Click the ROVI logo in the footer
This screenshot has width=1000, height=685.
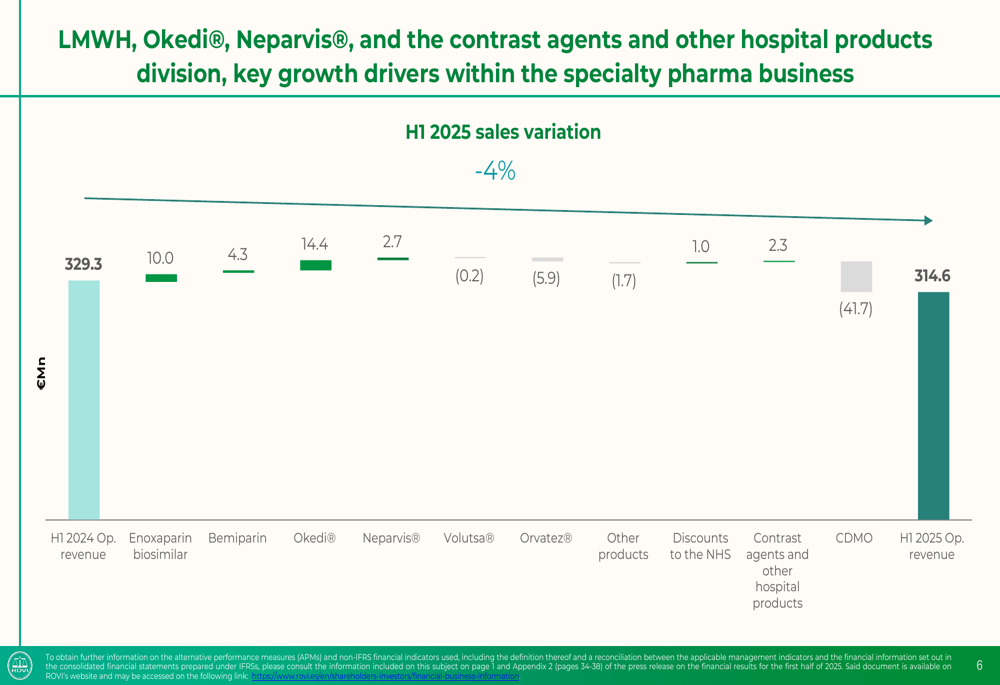point(19,665)
